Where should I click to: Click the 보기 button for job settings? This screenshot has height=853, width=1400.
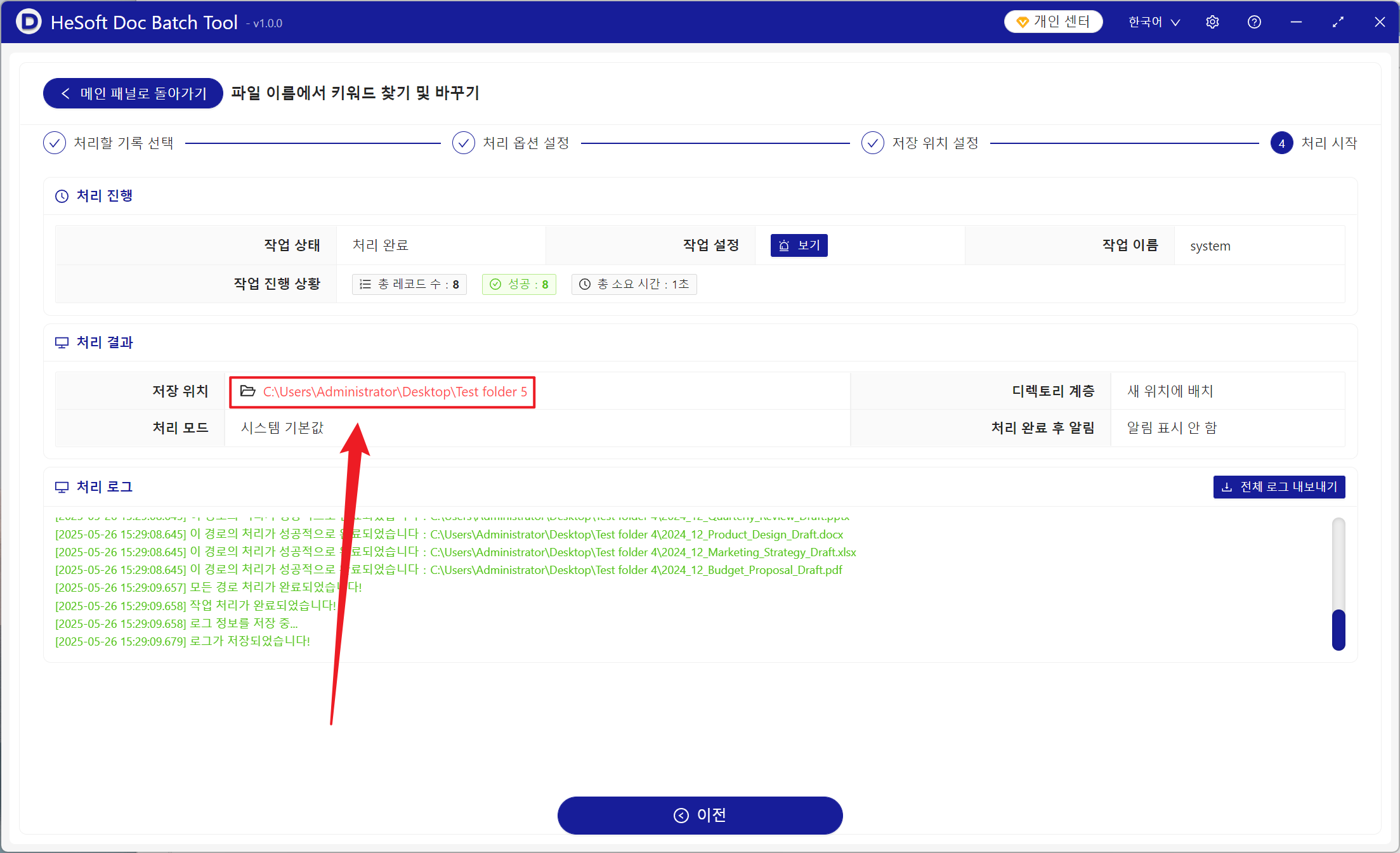coord(799,245)
